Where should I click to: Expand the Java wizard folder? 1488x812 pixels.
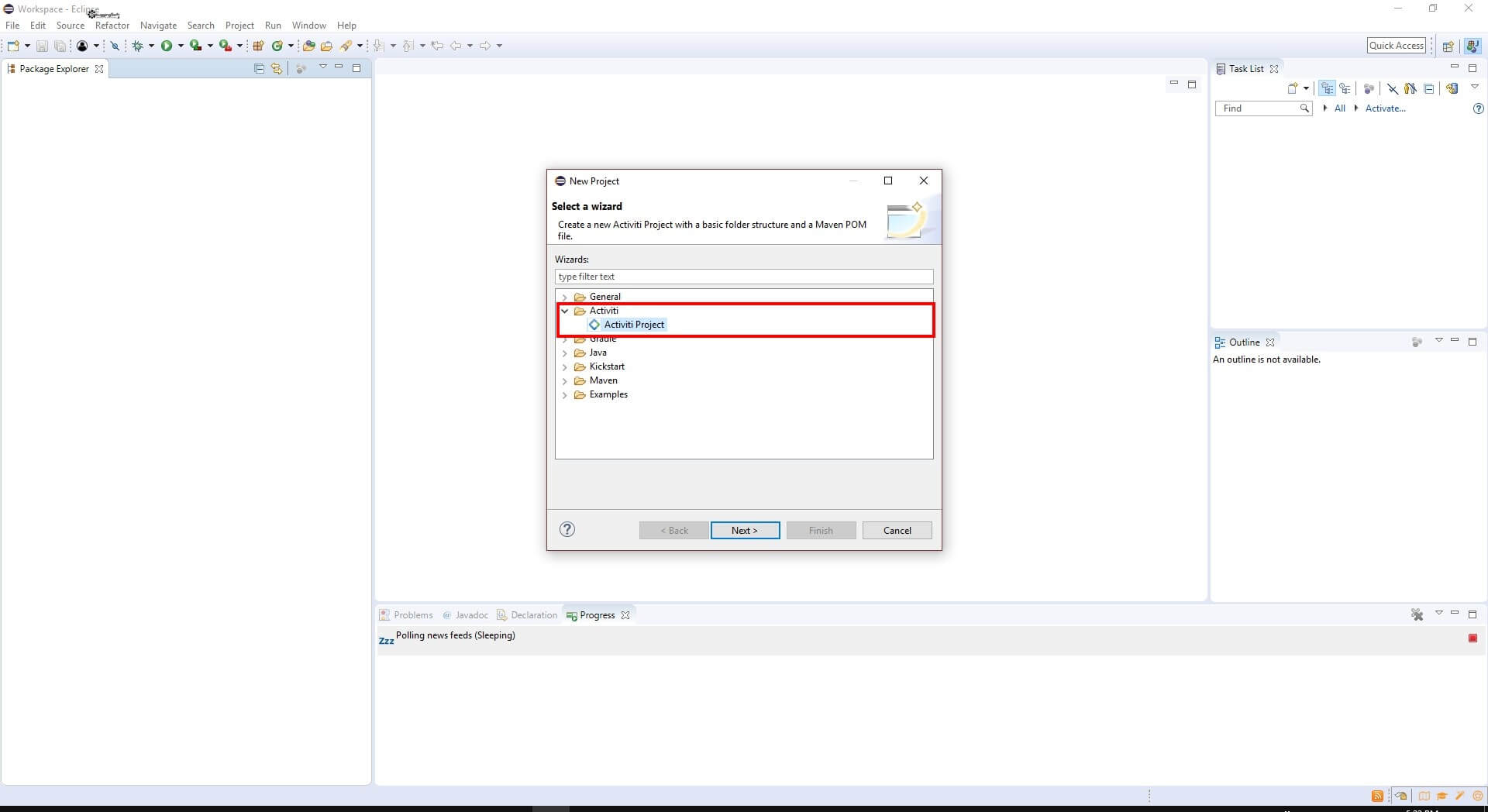pos(564,353)
